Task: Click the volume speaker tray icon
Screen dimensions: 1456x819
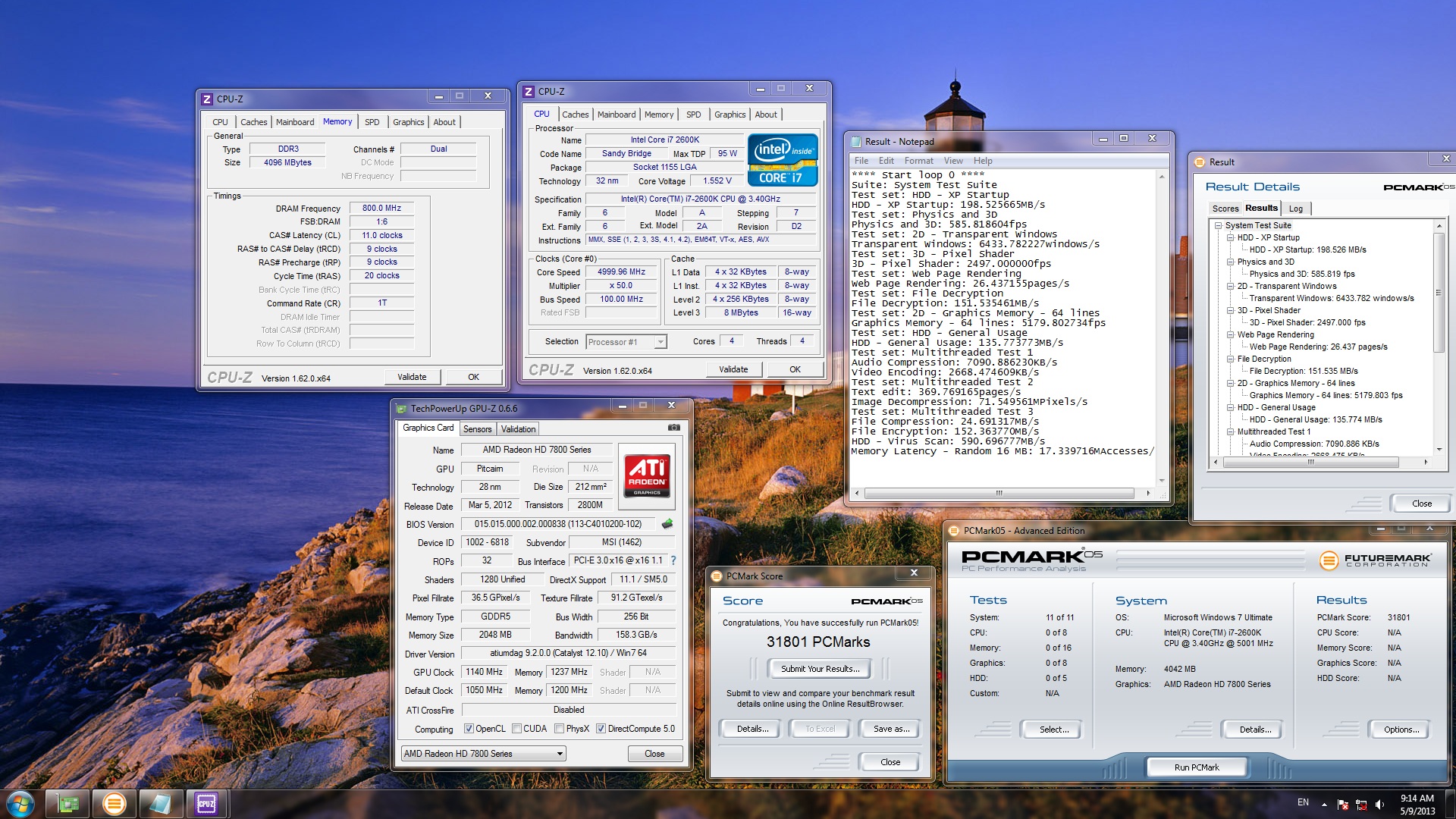Action: 1379,804
